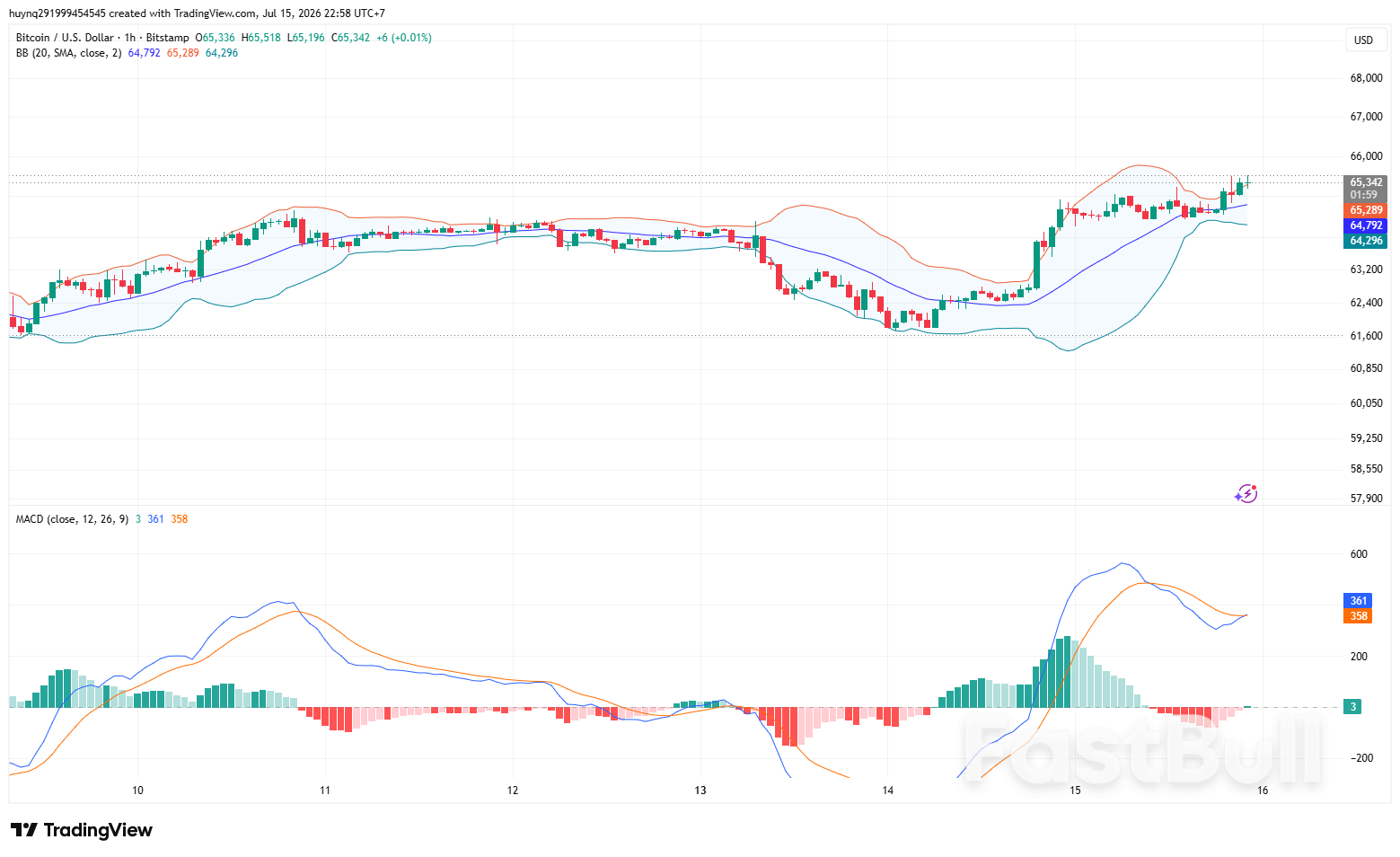Click the 60,850 price axis label

tap(1366, 368)
